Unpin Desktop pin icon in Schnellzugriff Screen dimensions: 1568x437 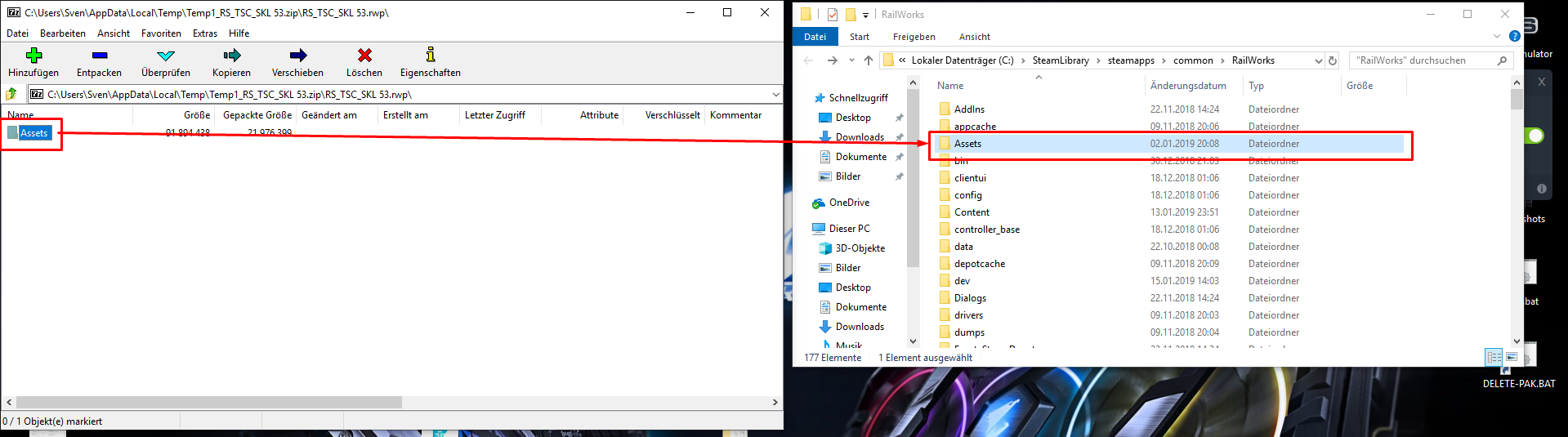[899, 118]
